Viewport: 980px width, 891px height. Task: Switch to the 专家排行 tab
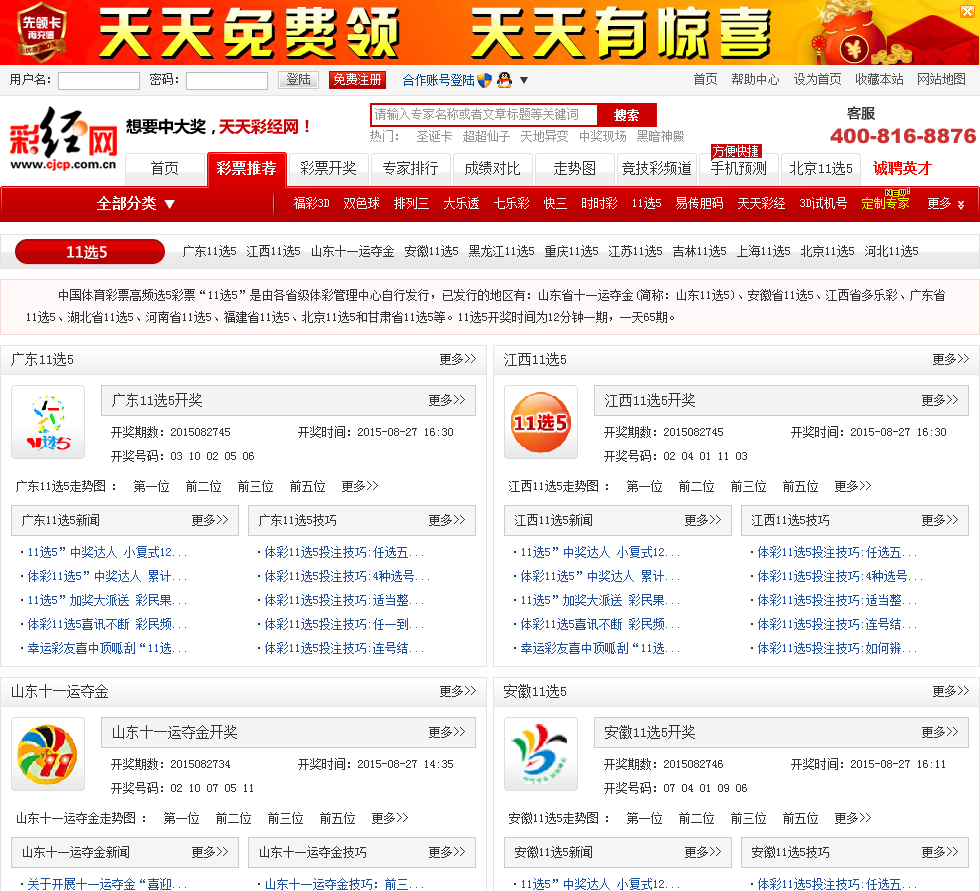coord(410,169)
